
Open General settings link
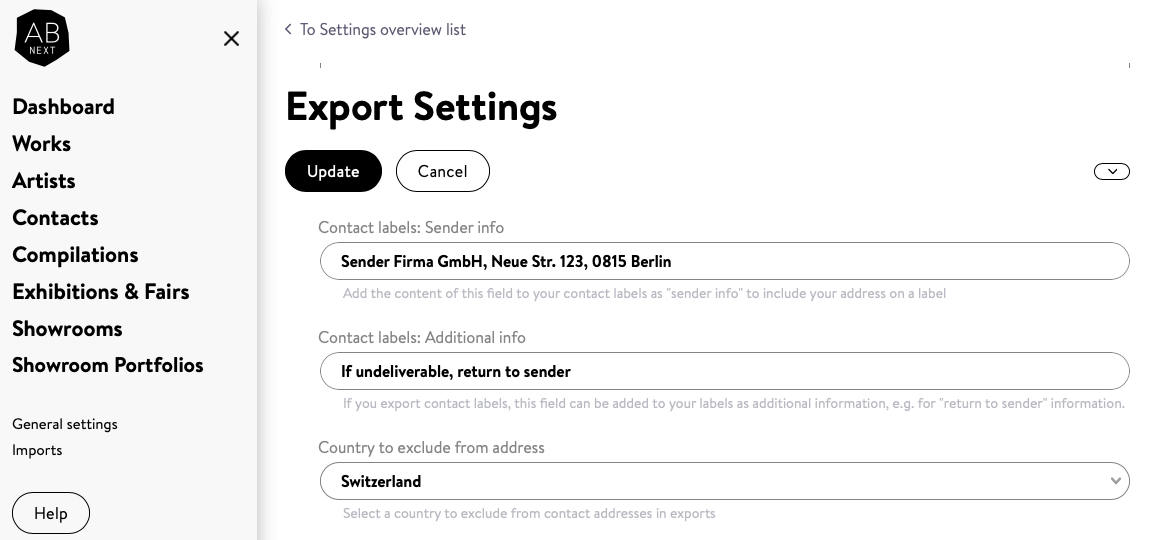(65, 424)
